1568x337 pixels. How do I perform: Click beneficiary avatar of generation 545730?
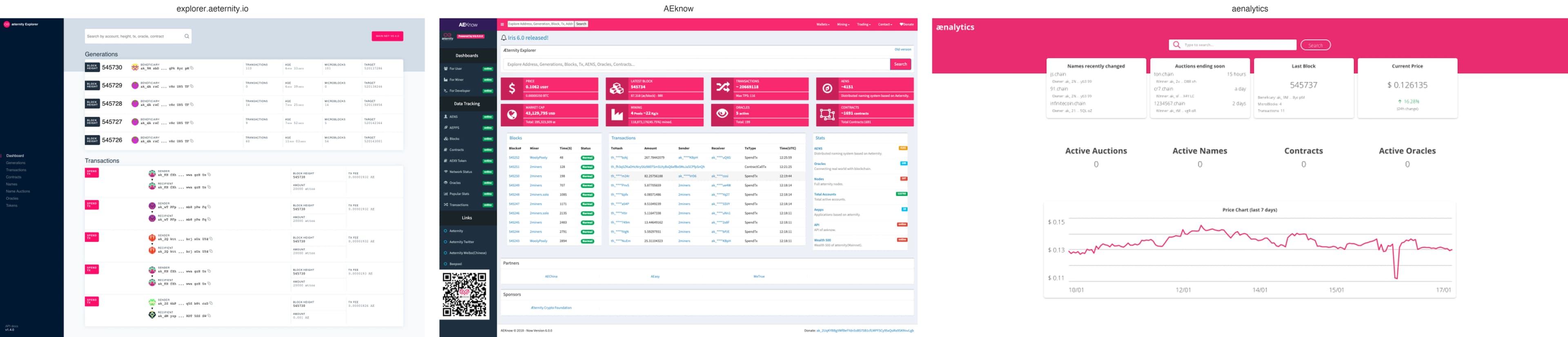pos(135,68)
